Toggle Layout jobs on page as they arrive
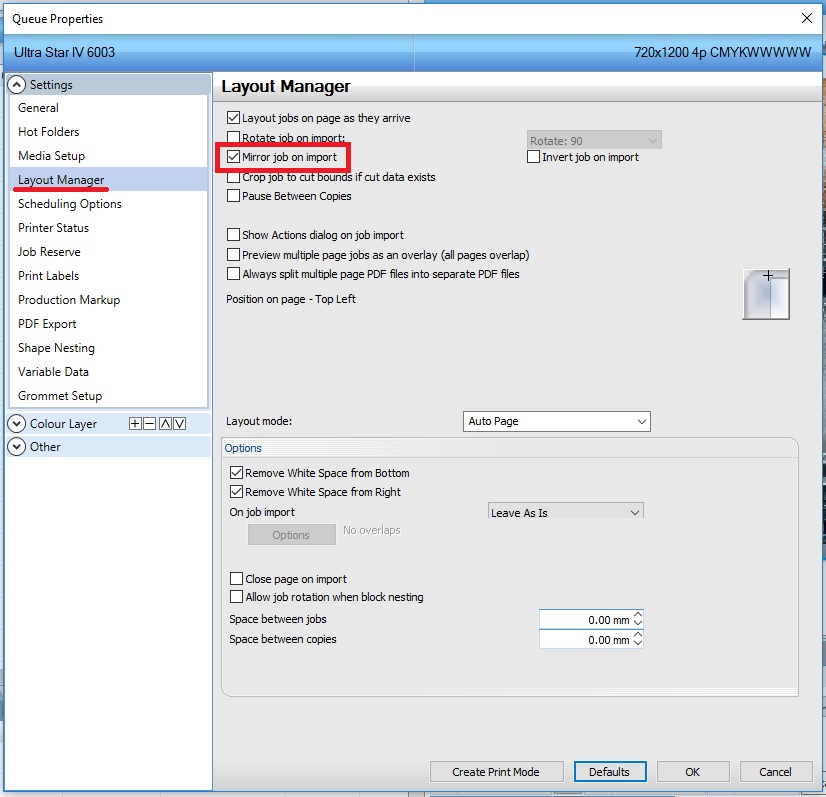Viewport: 826px width, 797px height. 233,117
